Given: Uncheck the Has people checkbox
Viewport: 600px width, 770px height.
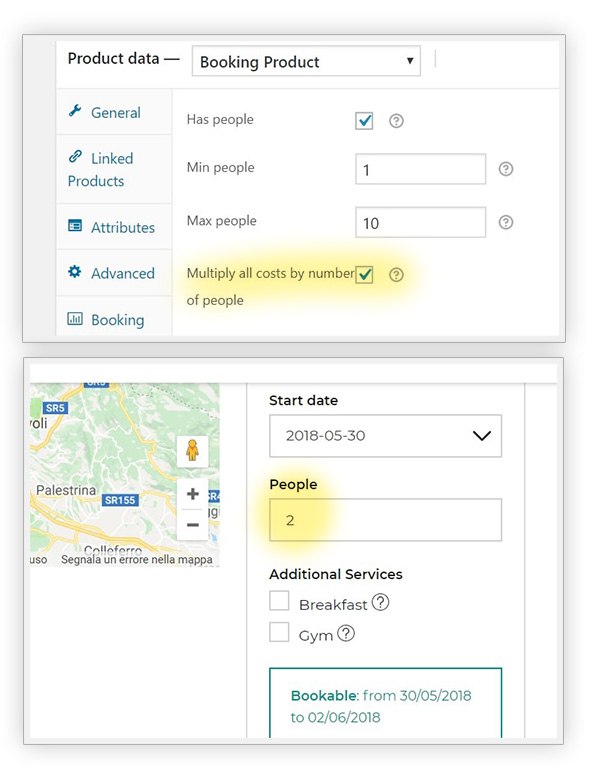Looking at the screenshot, I should pos(364,121).
